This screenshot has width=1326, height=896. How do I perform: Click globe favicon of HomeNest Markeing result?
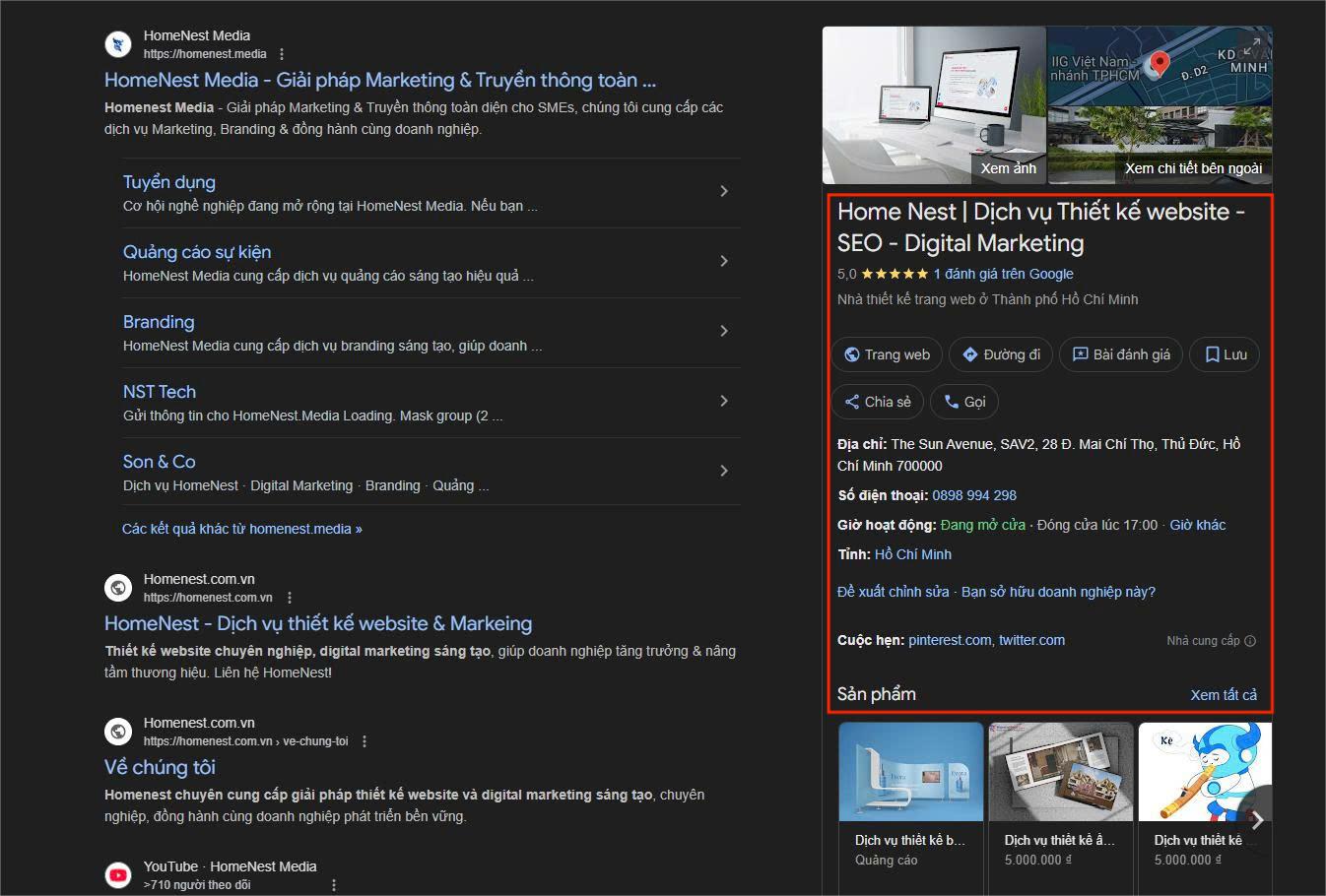[118, 588]
